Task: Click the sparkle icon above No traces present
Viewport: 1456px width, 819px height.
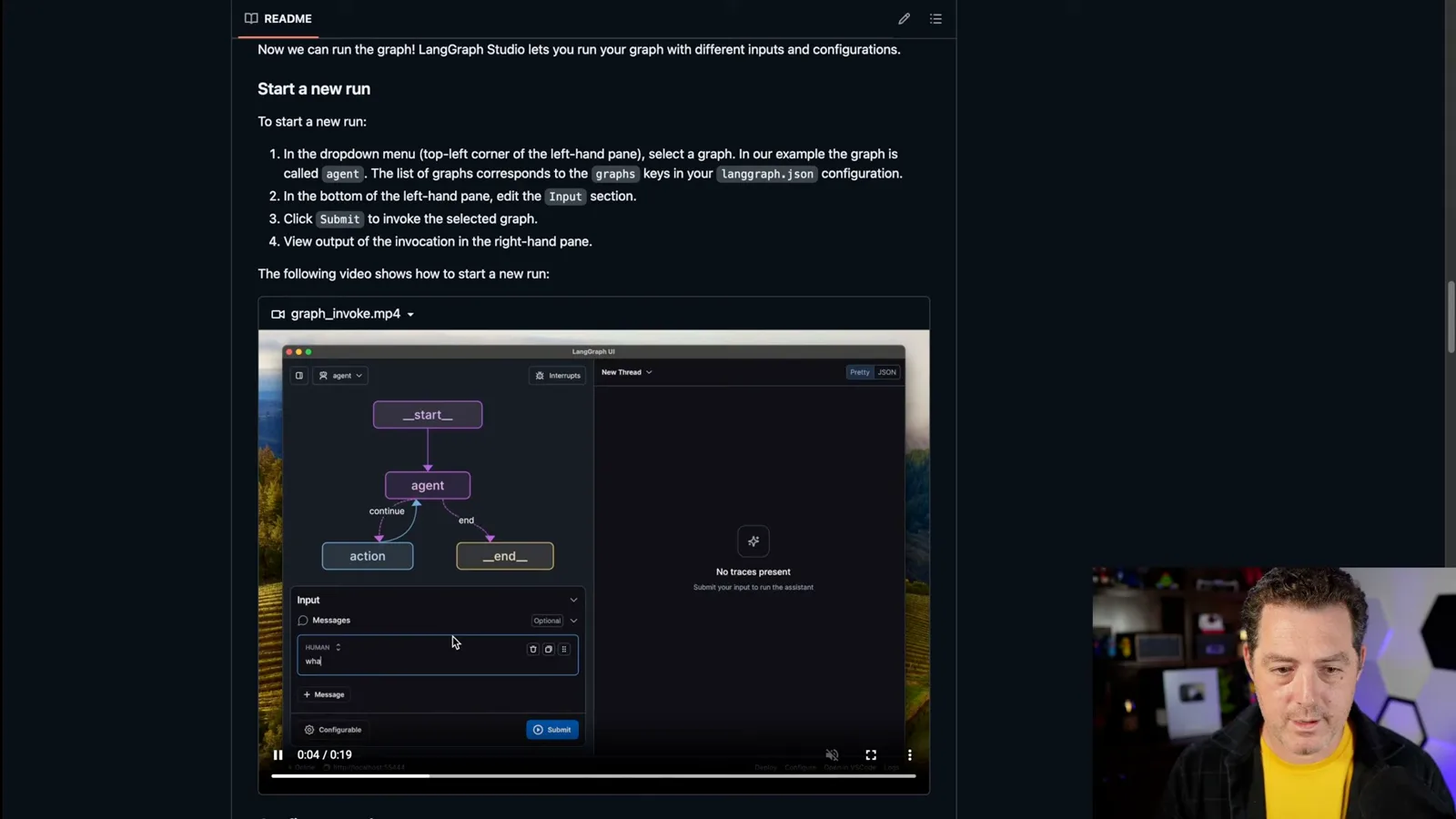Action: coord(753,541)
